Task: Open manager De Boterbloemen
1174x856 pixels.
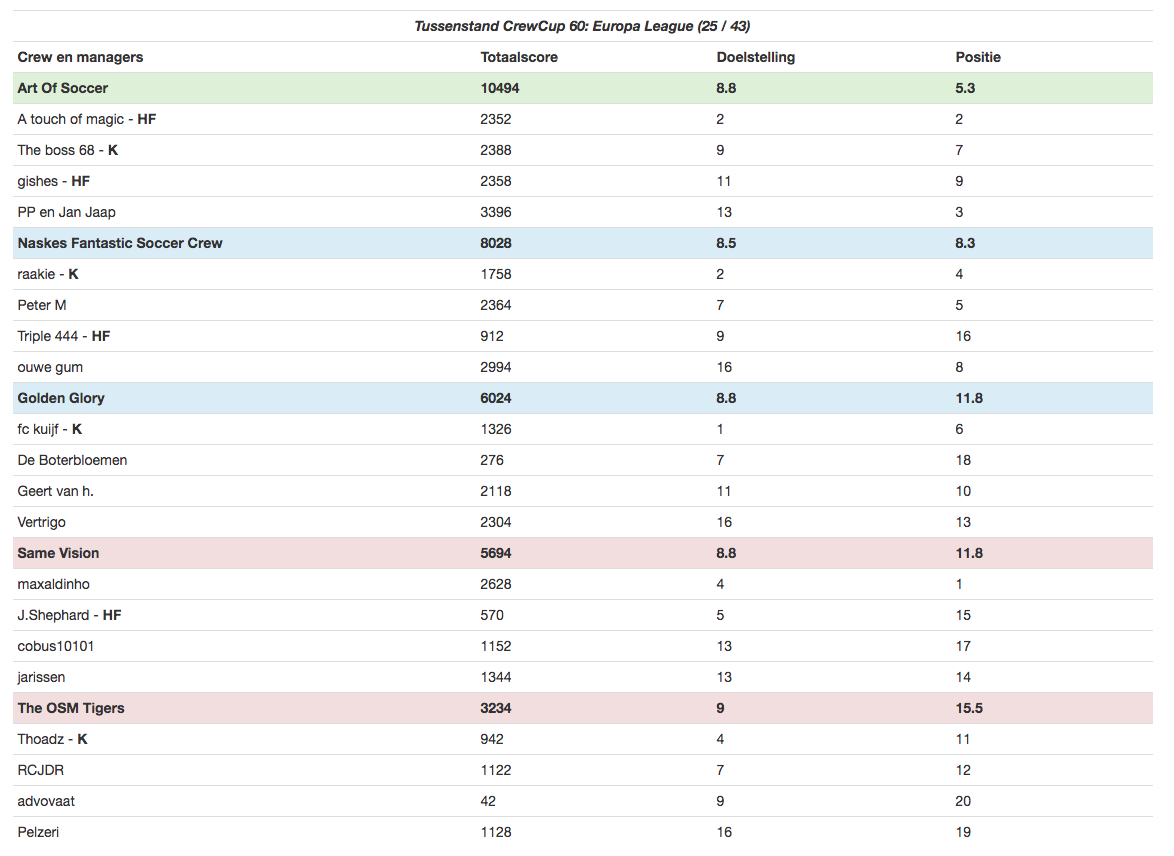Action: (72, 460)
